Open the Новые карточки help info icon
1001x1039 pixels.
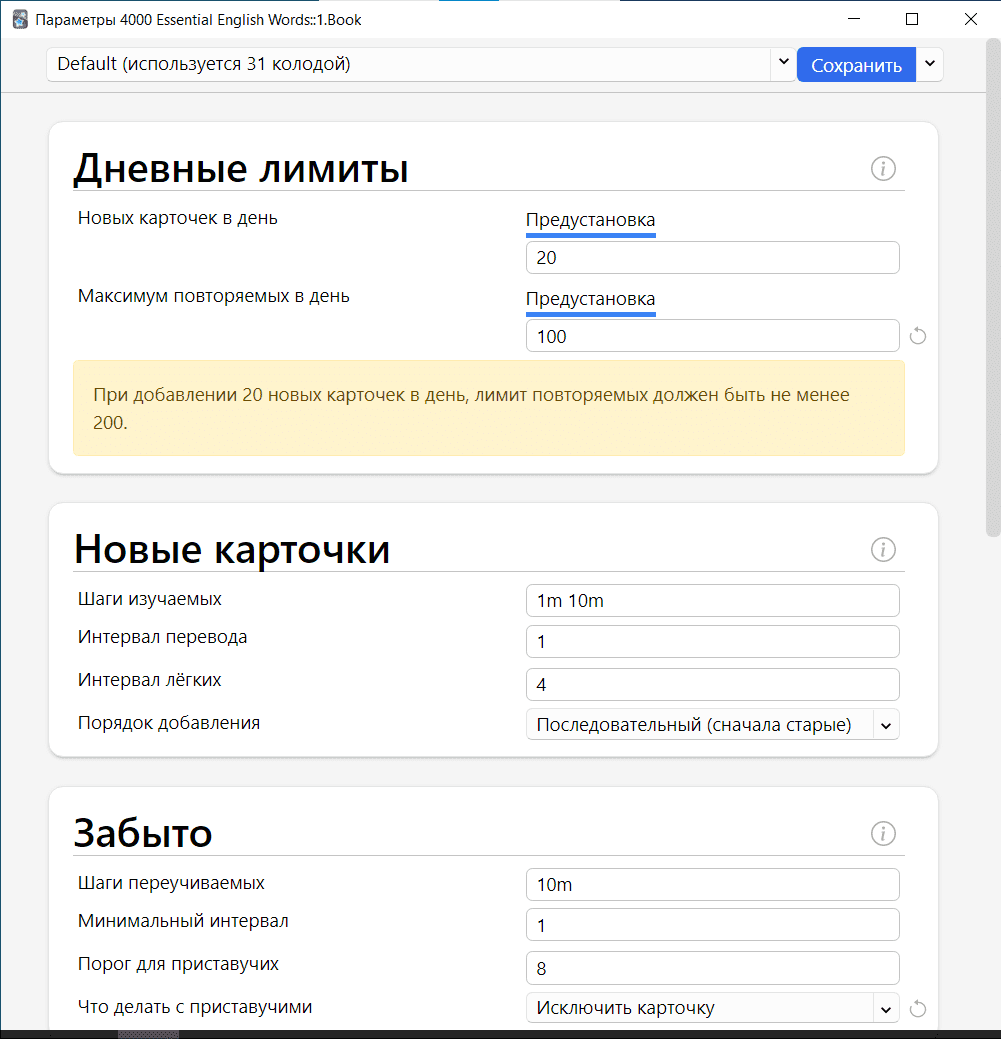pyautogui.click(x=883, y=549)
